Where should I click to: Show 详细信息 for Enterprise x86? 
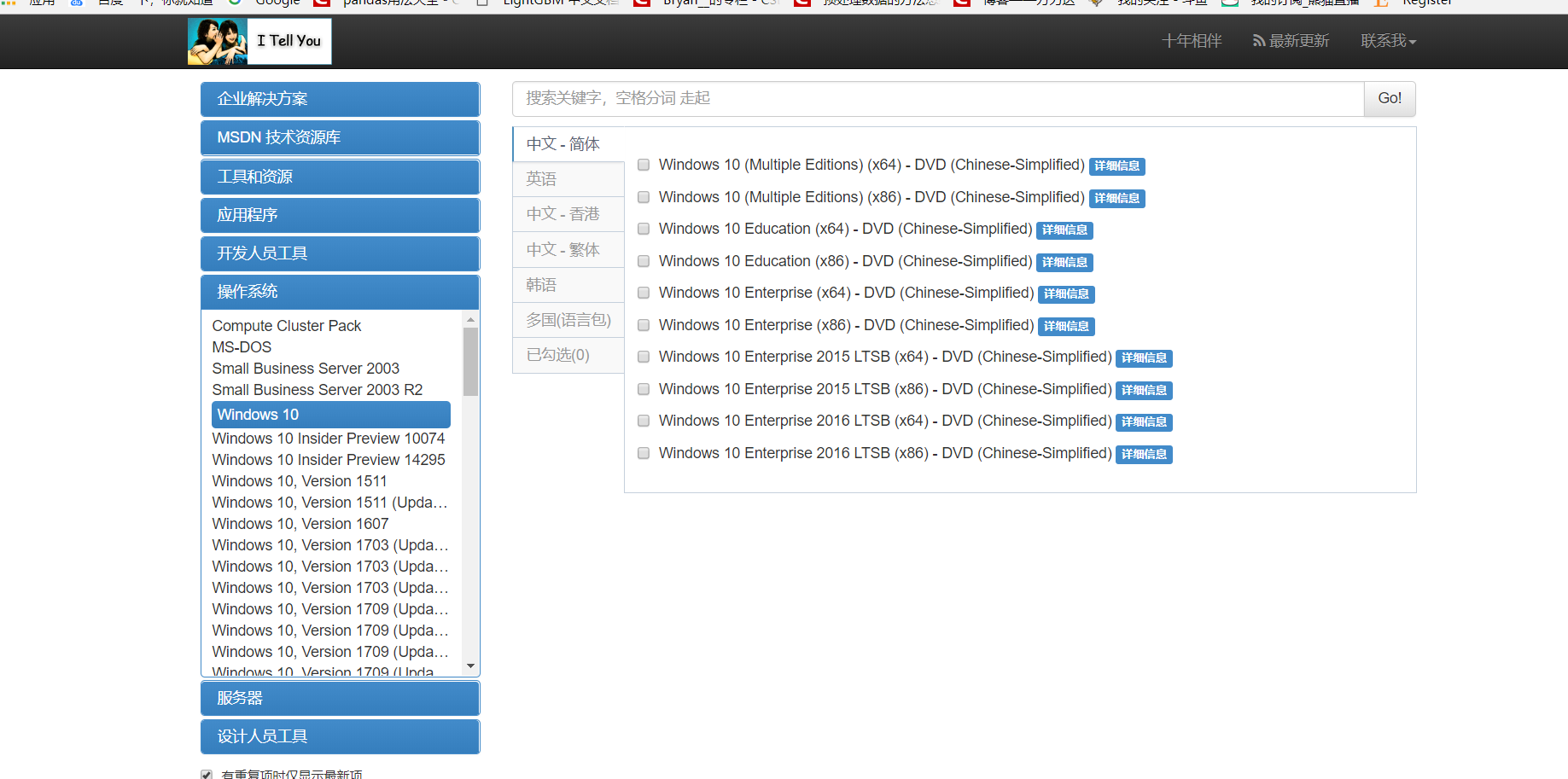pos(1066,326)
